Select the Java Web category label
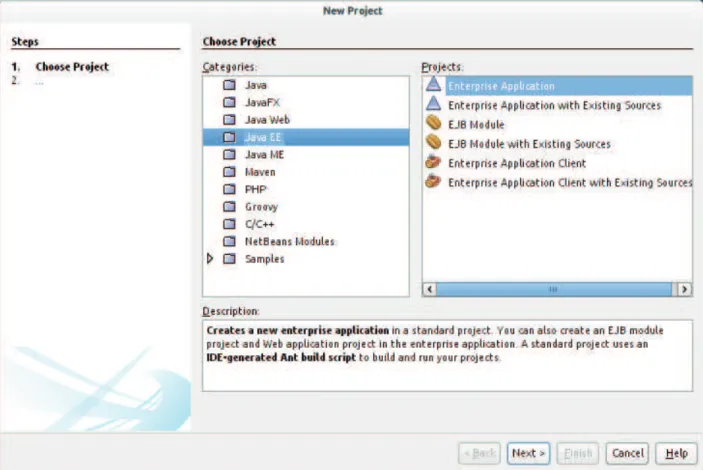The image size is (703, 470). point(267,120)
